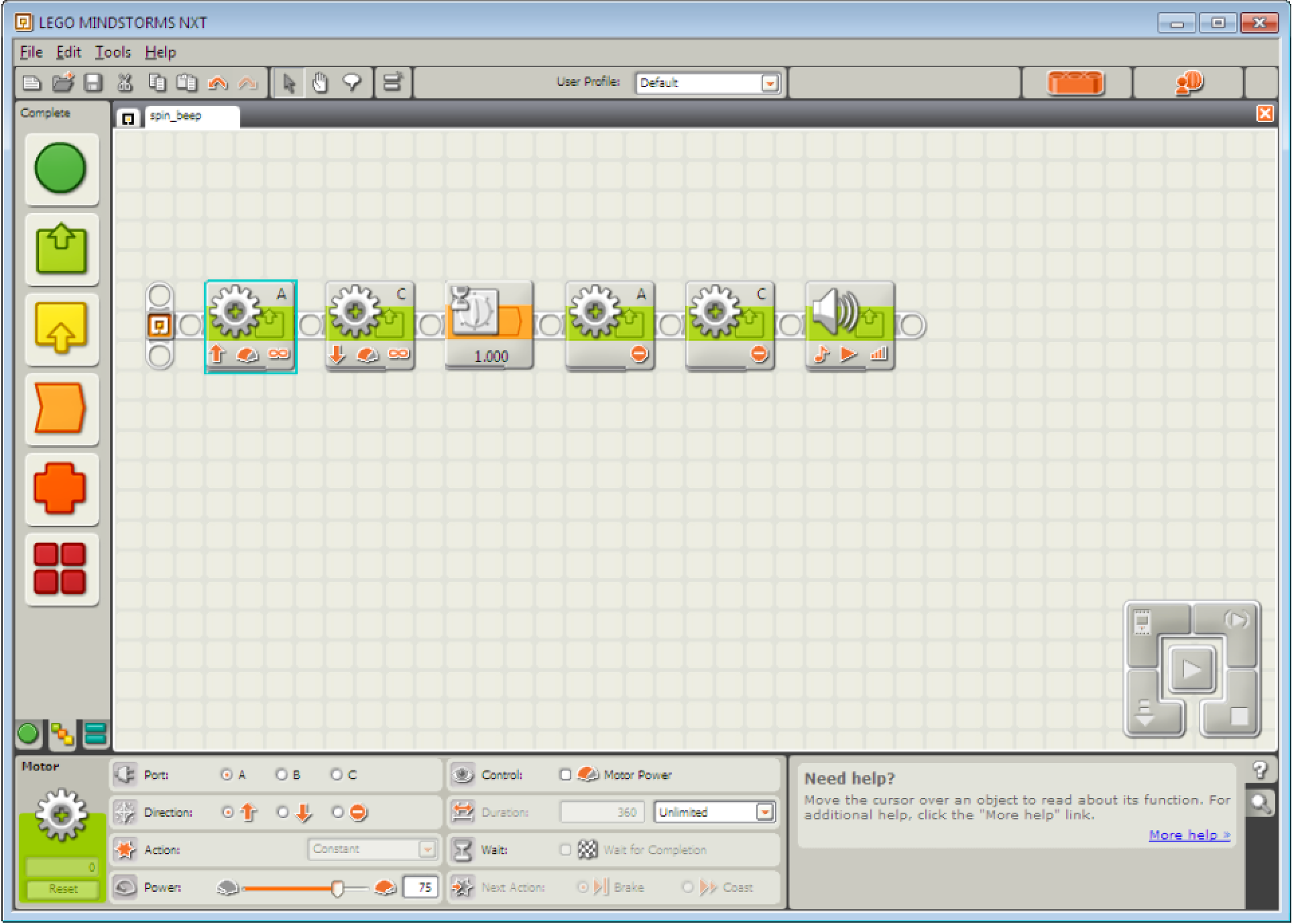Click the Copy toolbar icon
The width and height of the screenshot is (1294, 924).
point(156,83)
